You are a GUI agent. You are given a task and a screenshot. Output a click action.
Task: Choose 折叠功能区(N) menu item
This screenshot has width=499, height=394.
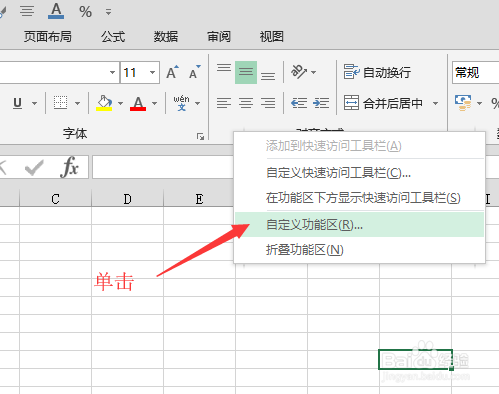359,250
